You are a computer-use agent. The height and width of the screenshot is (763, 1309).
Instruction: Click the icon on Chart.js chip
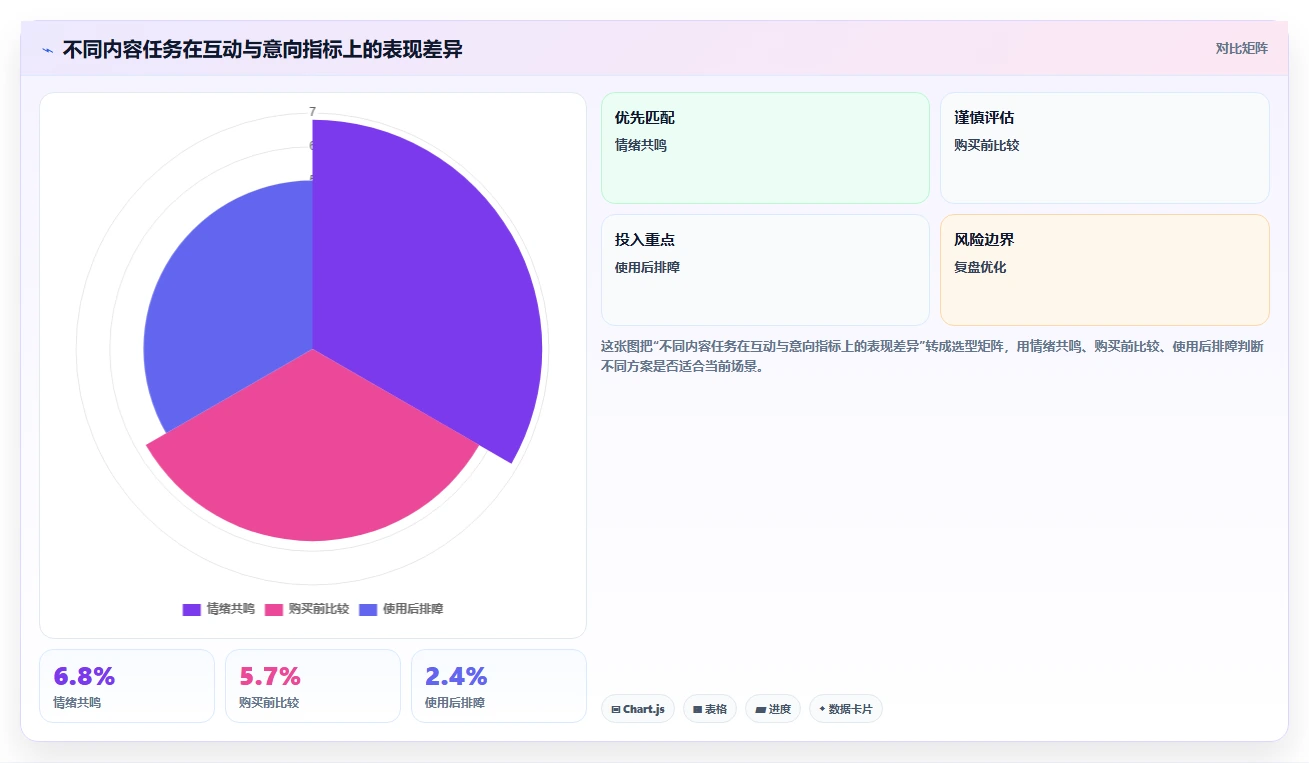click(x=616, y=709)
